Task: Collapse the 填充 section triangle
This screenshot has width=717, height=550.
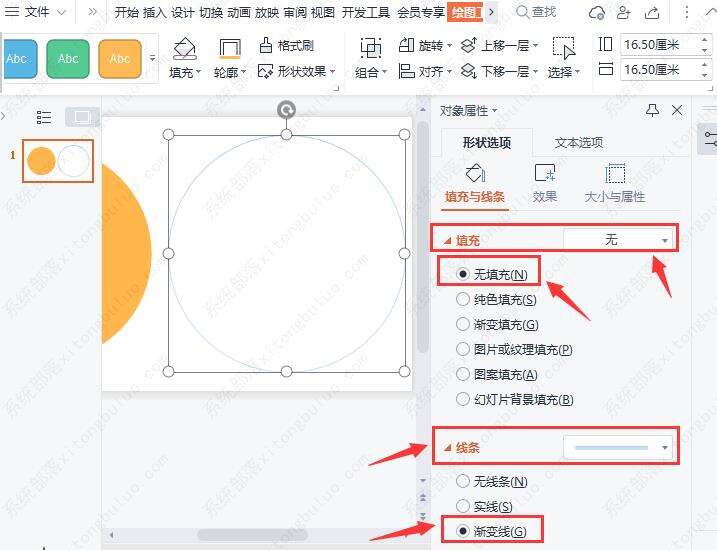Action: tap(448, 240)
